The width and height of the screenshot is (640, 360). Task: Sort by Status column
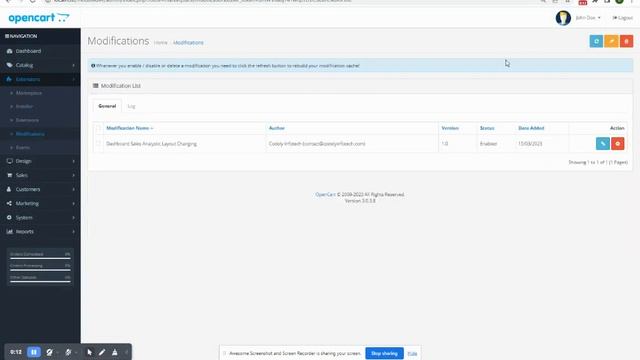487,128
